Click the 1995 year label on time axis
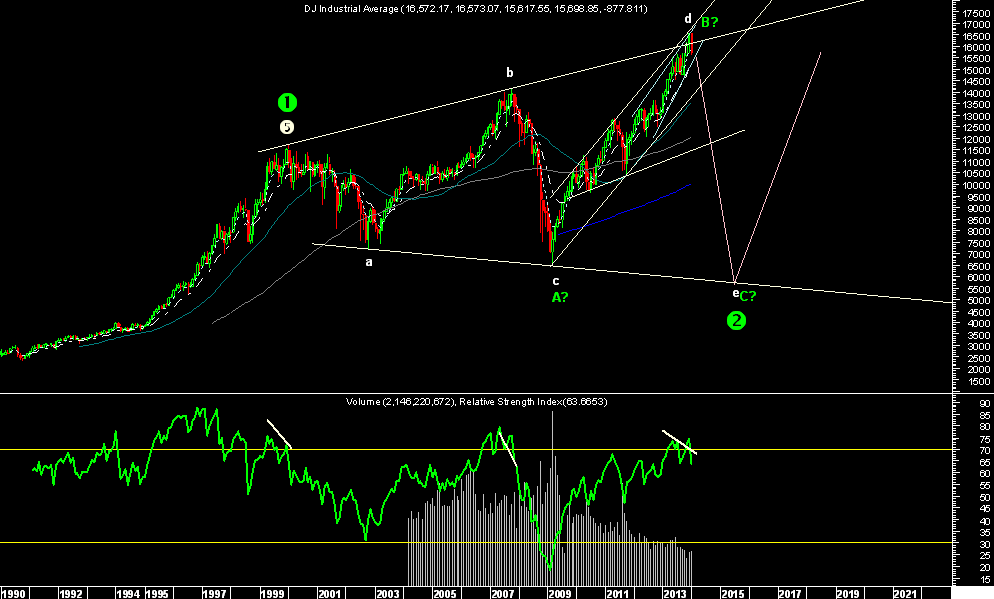This screenshot has width=994, height=599. [157, 594]
